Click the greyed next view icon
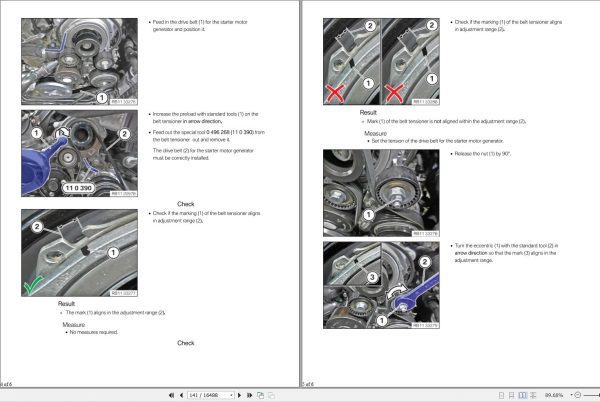Screen dimensions: 600x402 point(271,395)
